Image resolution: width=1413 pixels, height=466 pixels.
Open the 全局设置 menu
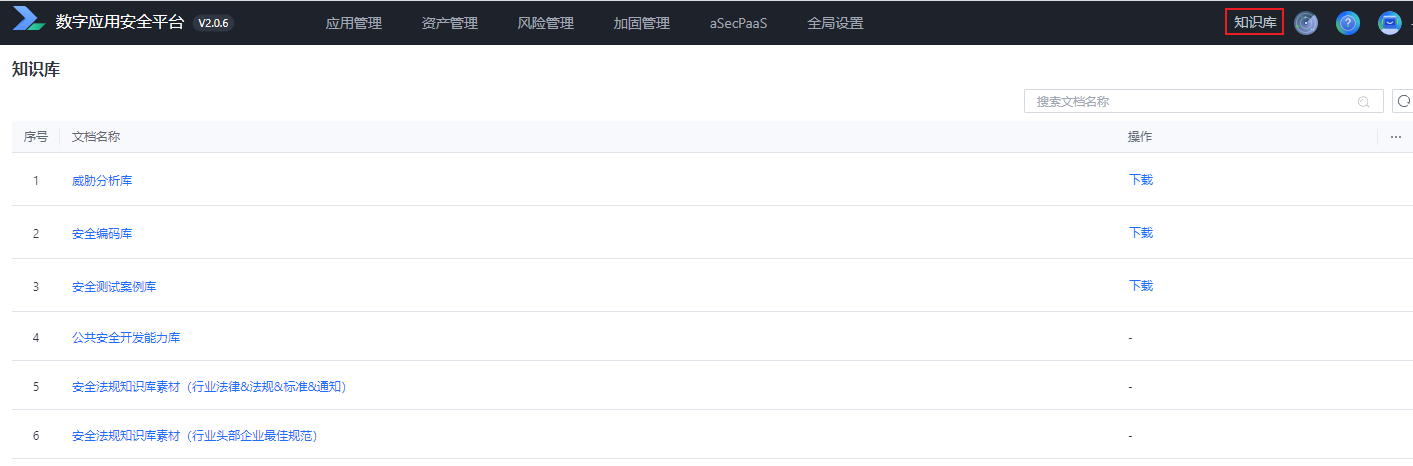pos(835,23)
